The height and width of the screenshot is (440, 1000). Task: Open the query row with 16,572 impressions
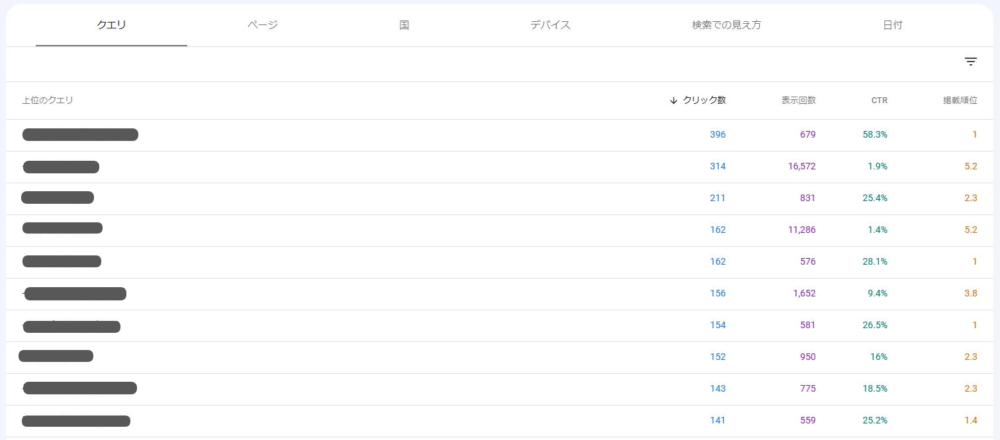(500, 167)
